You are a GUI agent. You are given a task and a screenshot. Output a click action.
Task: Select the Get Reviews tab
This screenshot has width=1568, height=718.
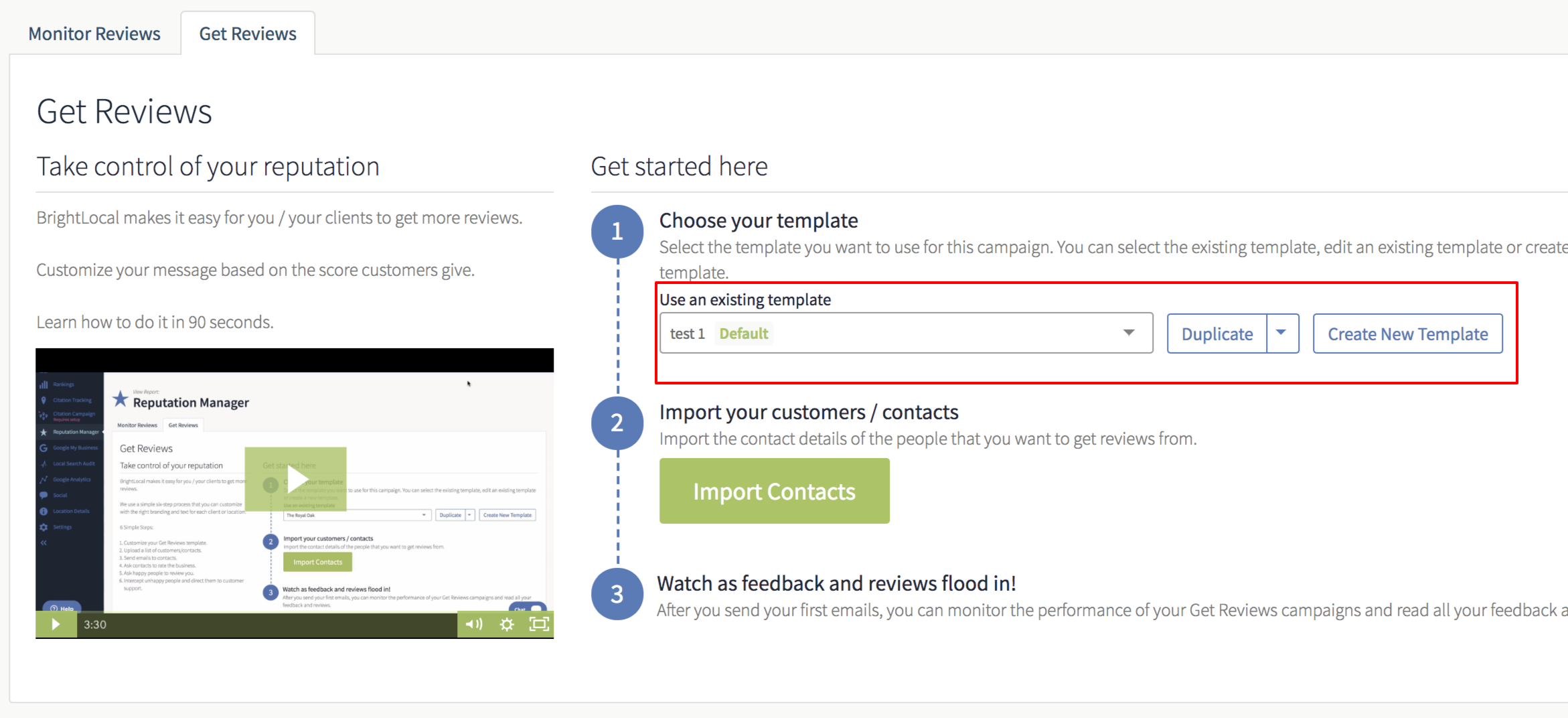coord(248,33)
